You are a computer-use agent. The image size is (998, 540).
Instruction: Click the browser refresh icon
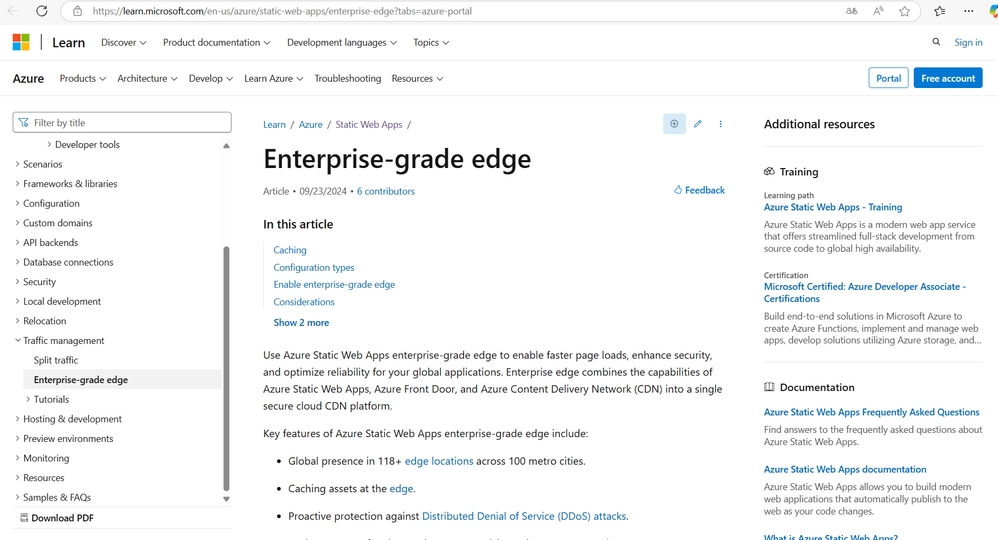point(41,11)
